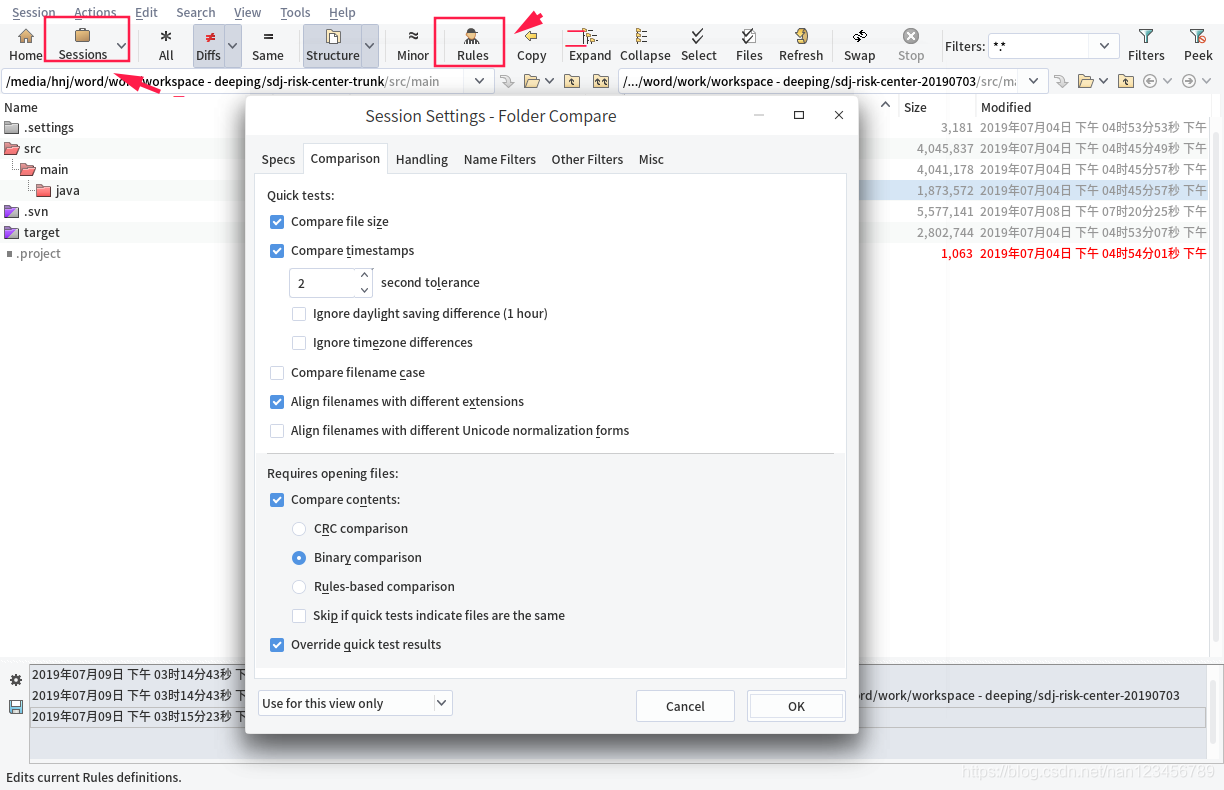Browse for the left folder icon

click(x=532, y=81)
